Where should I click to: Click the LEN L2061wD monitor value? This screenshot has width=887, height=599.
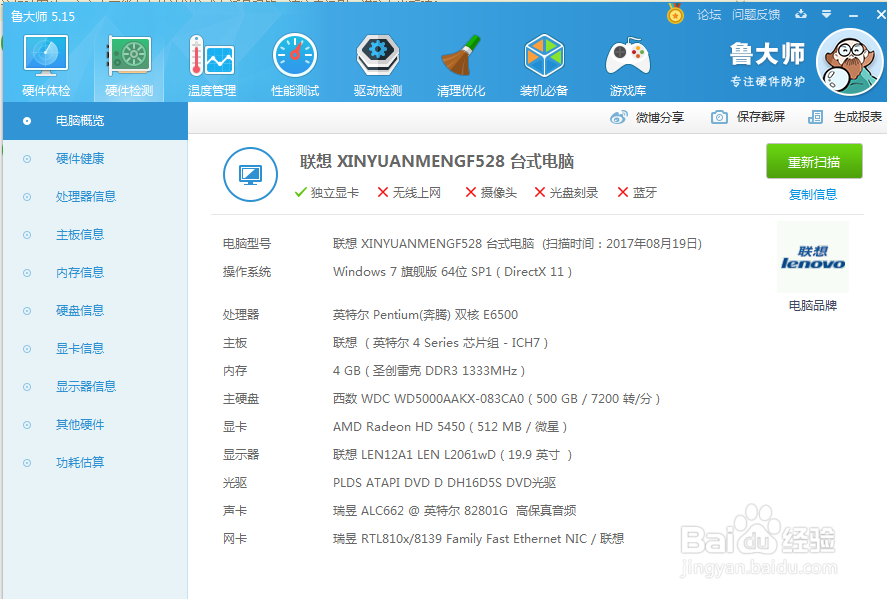pos(452,455)
